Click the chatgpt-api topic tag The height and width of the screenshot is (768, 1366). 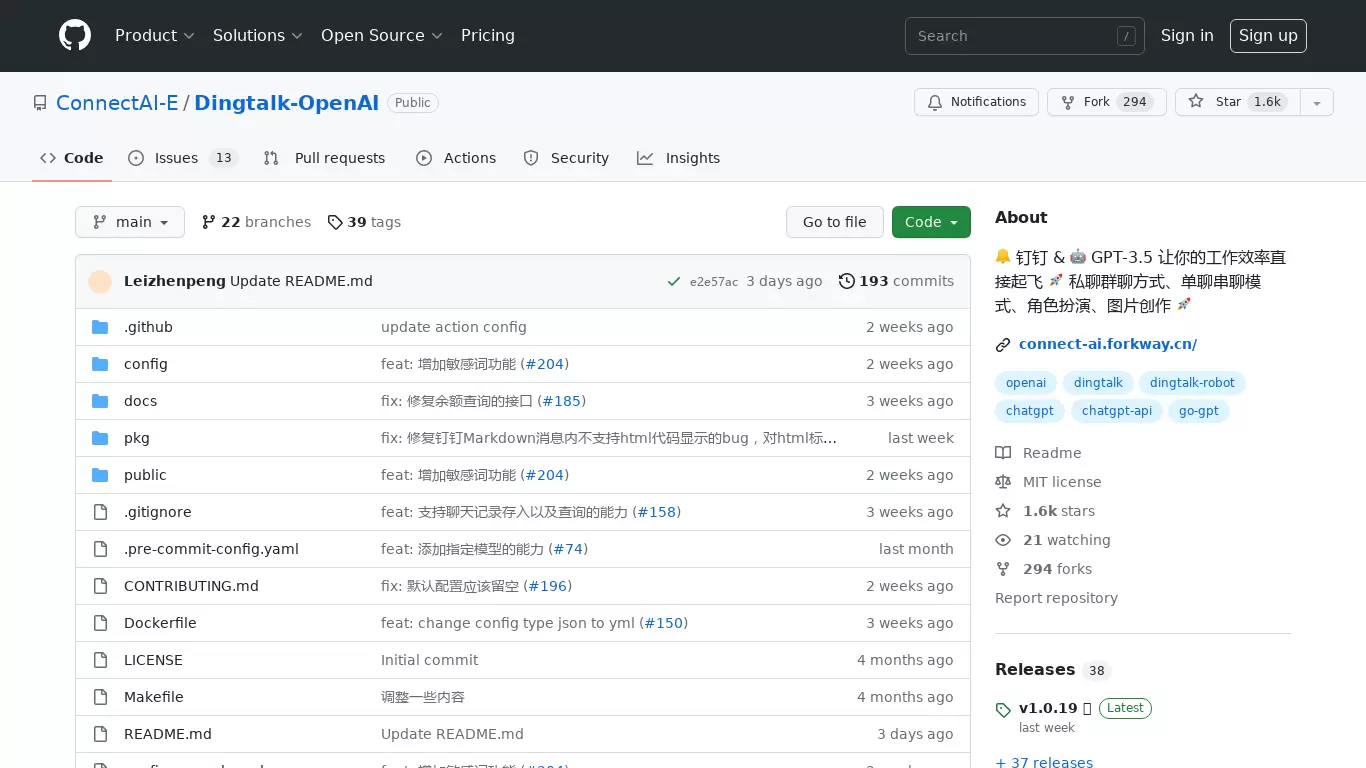click(1116, 411)
